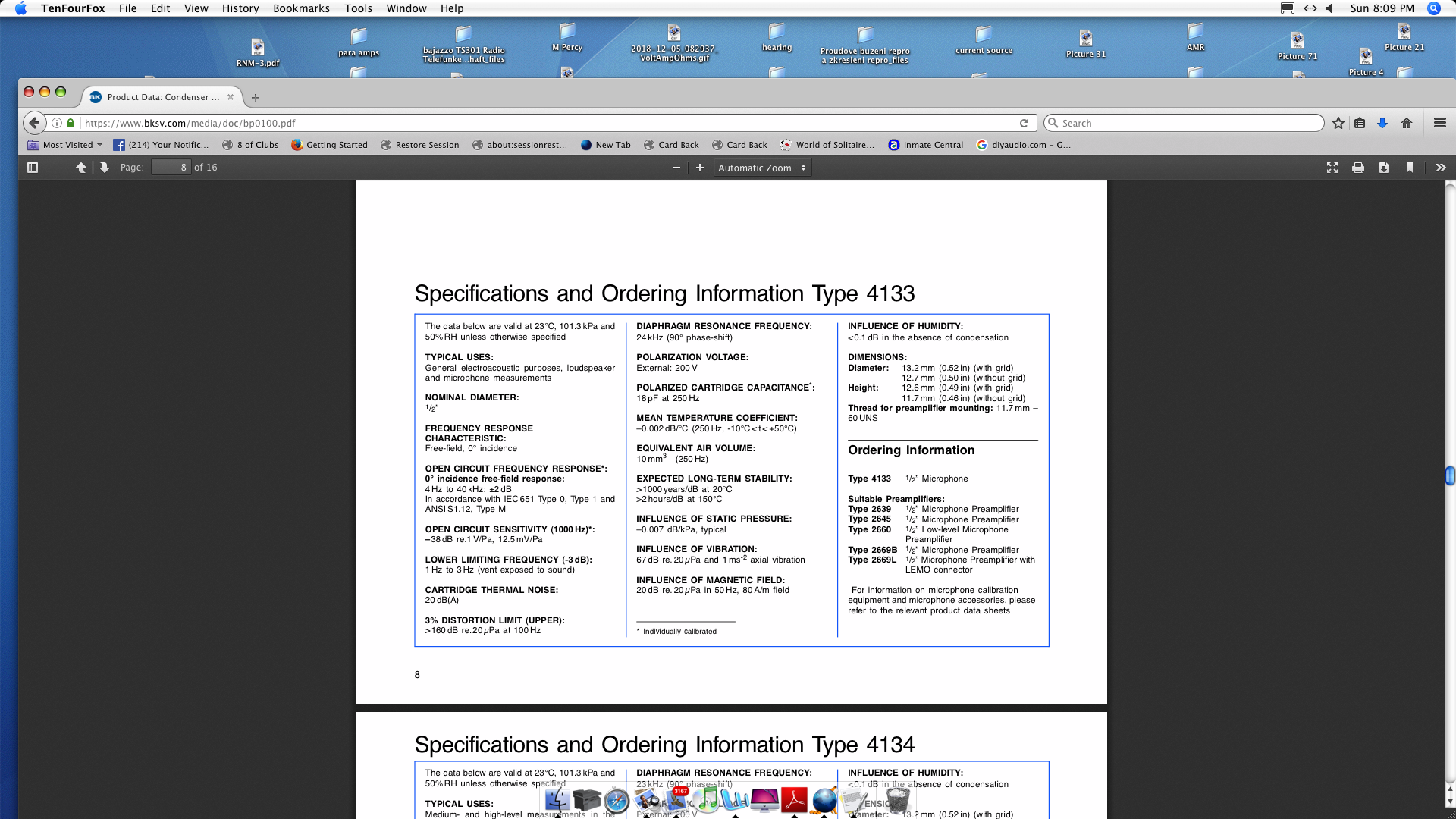
Task: Click the clock Sun 8:09 PM
Action: (x=1382, y=8)
